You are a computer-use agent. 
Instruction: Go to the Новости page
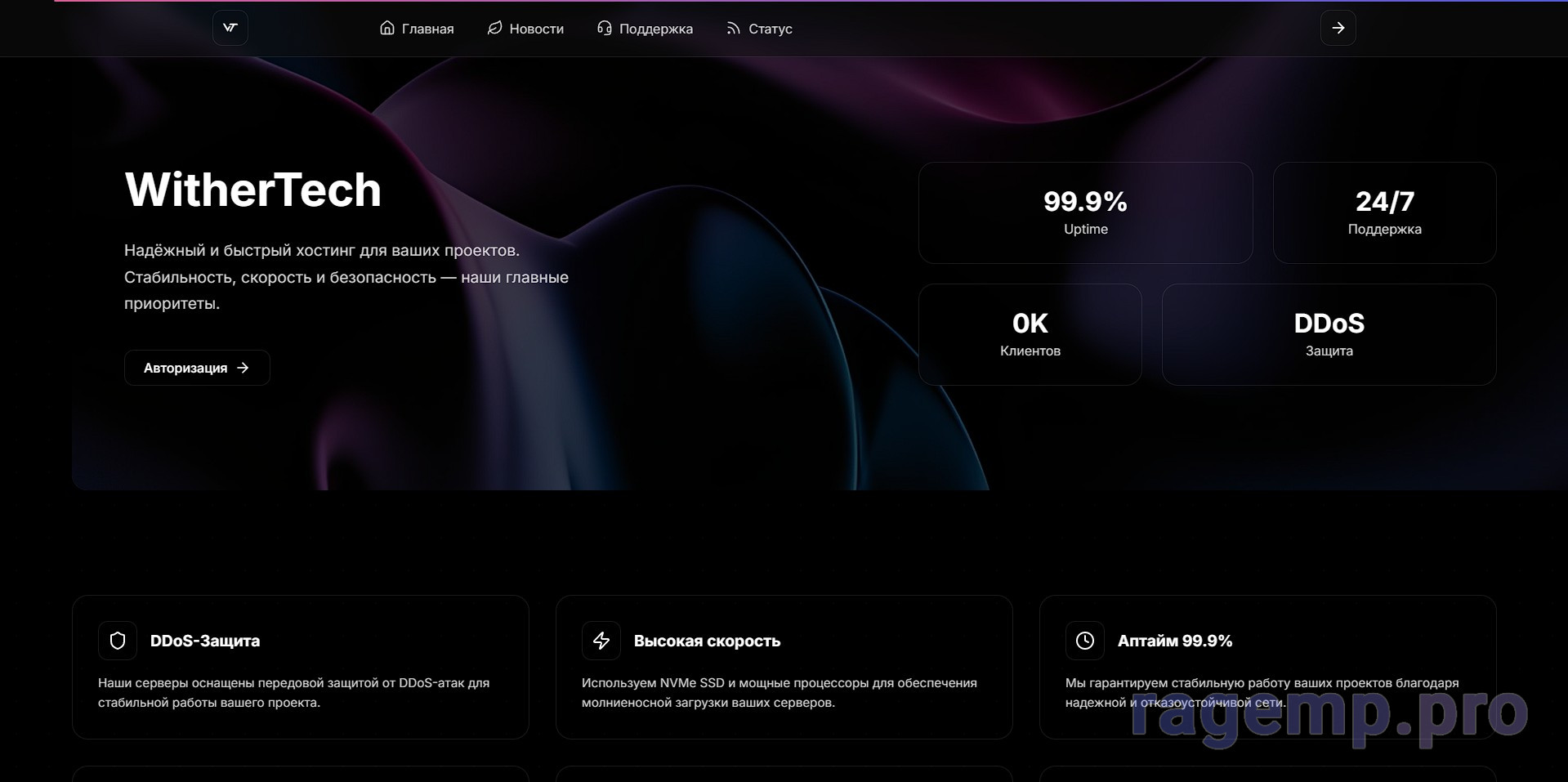536,29
